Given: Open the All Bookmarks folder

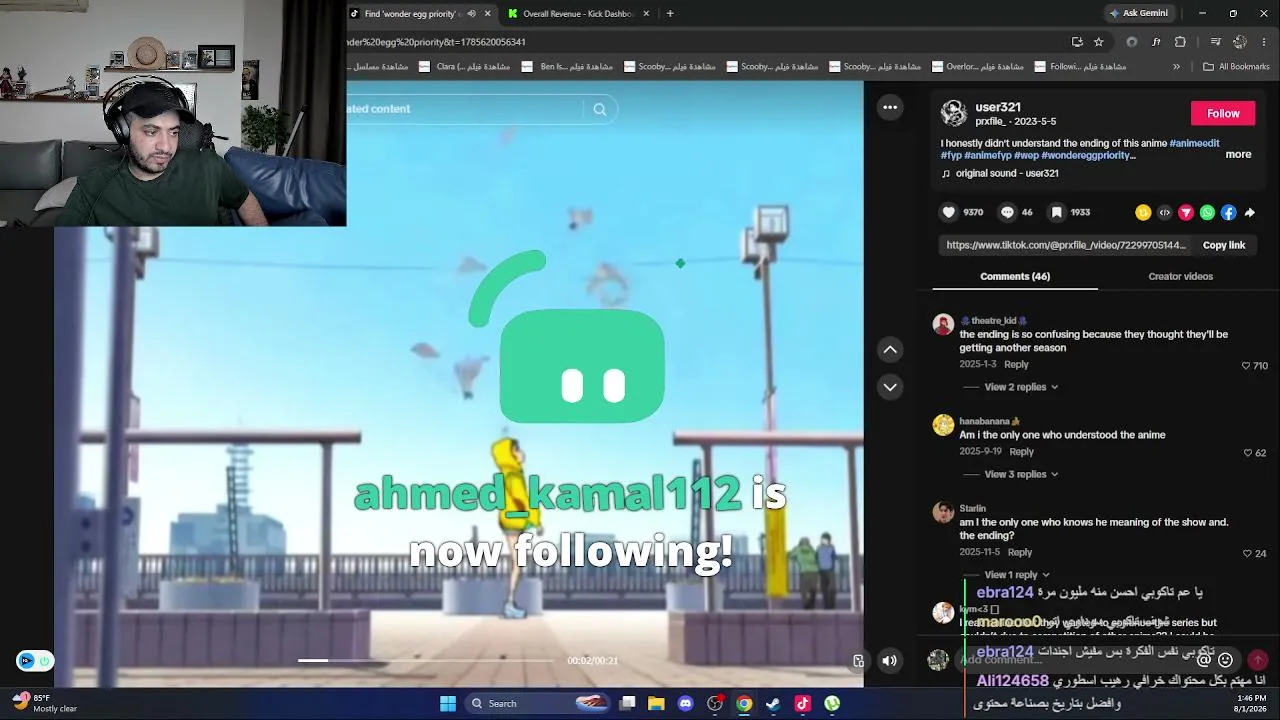Looking at the screenshot, I should (x=1236, y=67).
